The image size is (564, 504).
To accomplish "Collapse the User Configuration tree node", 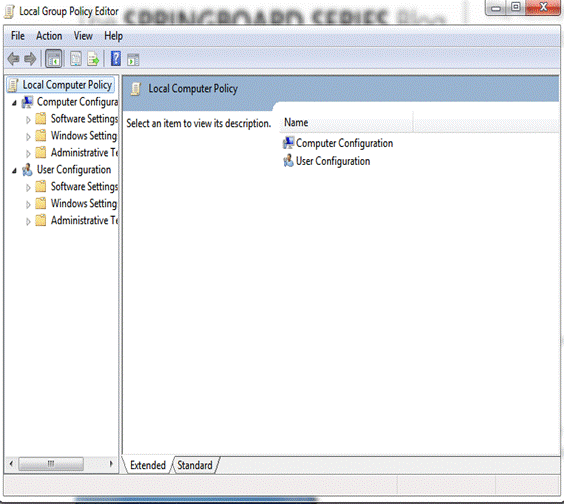I will pos(14,171).
